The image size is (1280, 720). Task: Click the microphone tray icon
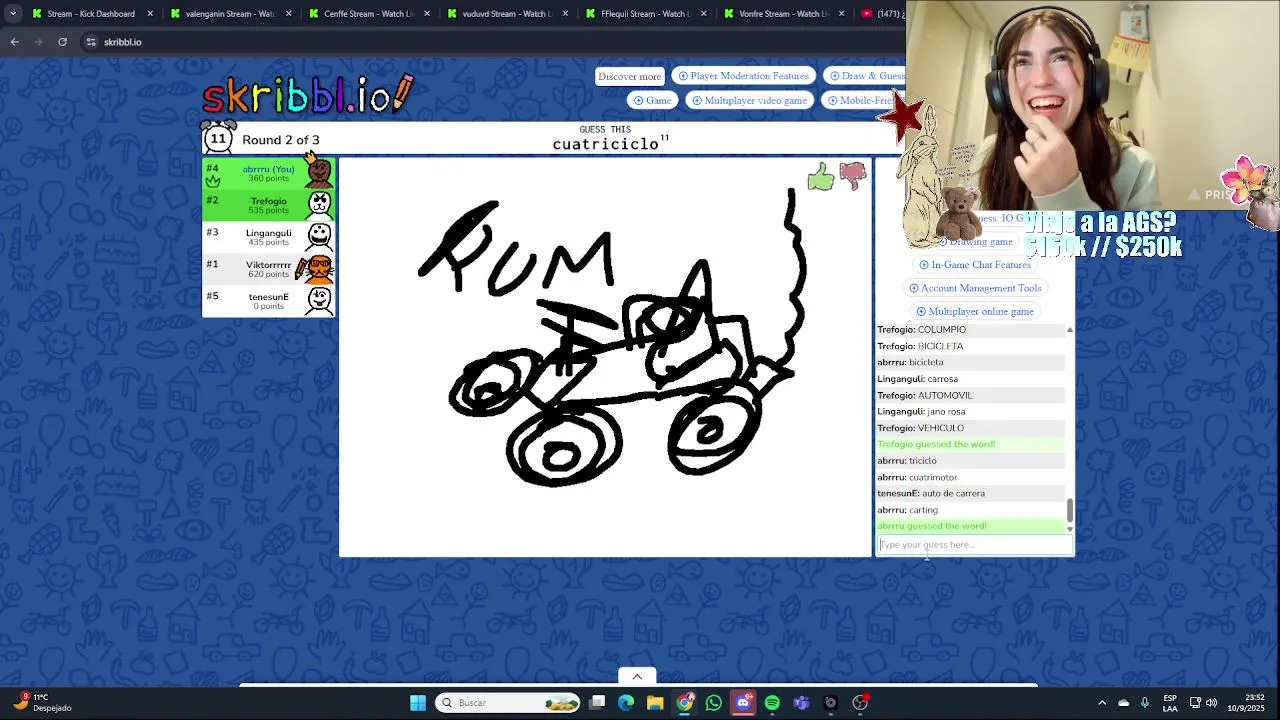coord(1144,703)
